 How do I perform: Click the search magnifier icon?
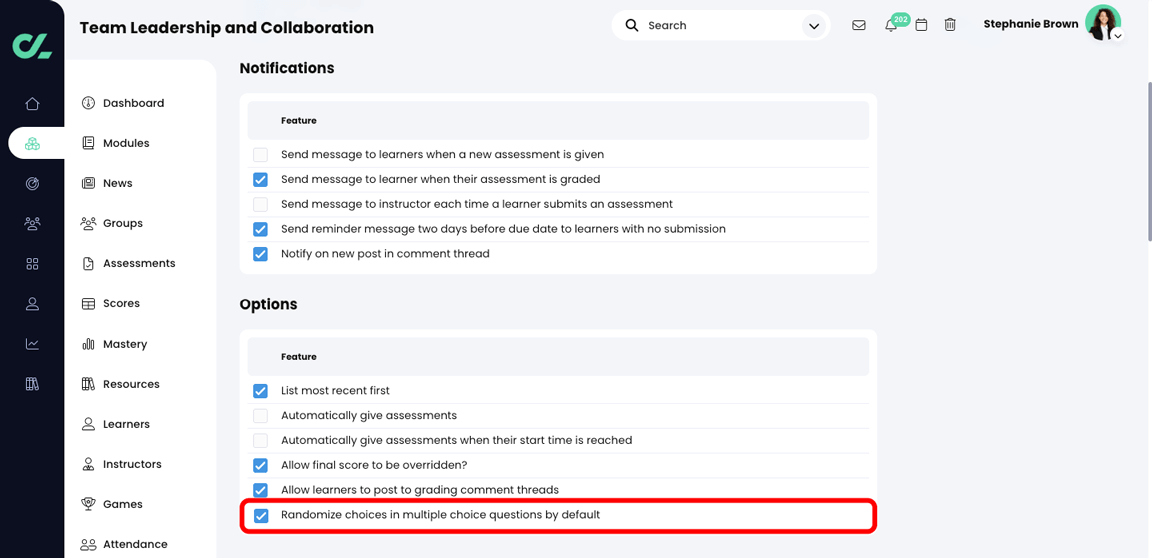coord(632,25)
